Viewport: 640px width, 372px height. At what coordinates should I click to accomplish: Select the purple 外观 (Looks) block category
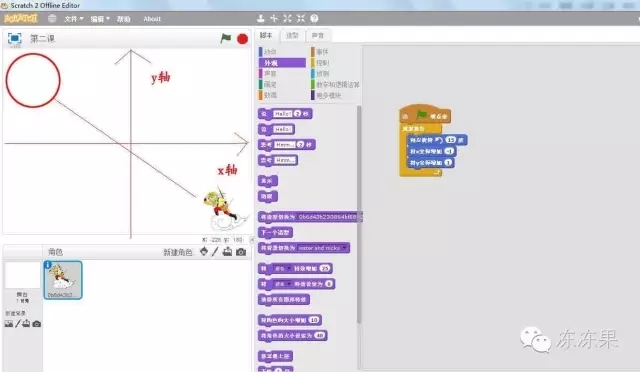[x=282, y=63]
